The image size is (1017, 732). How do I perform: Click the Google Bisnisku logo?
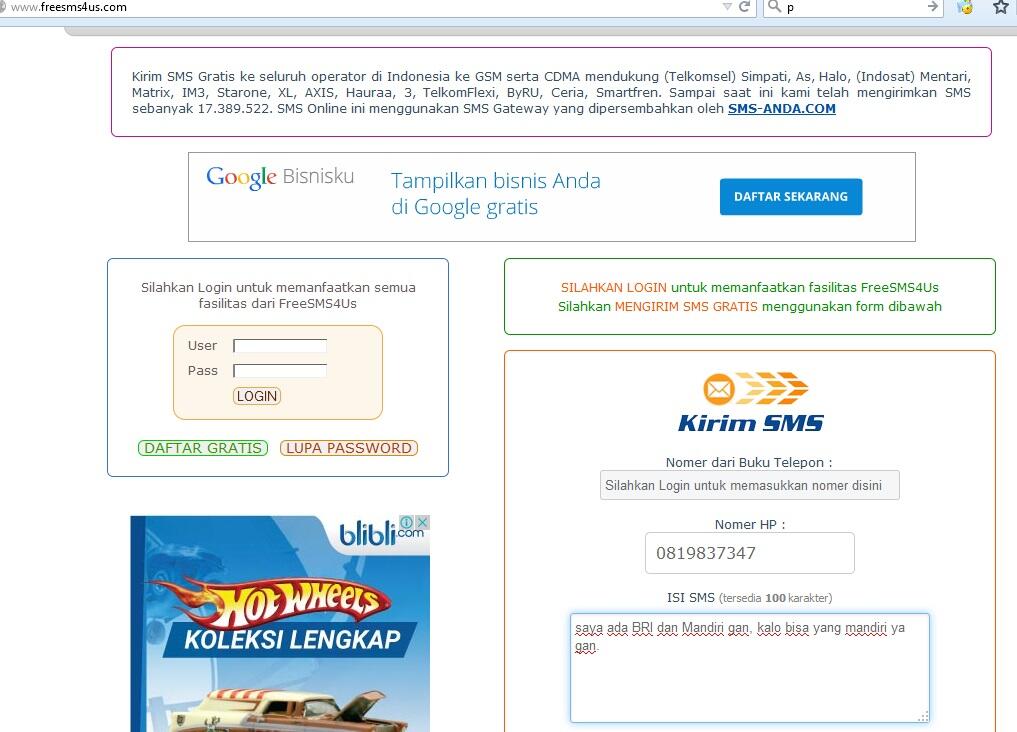point(280,177)
